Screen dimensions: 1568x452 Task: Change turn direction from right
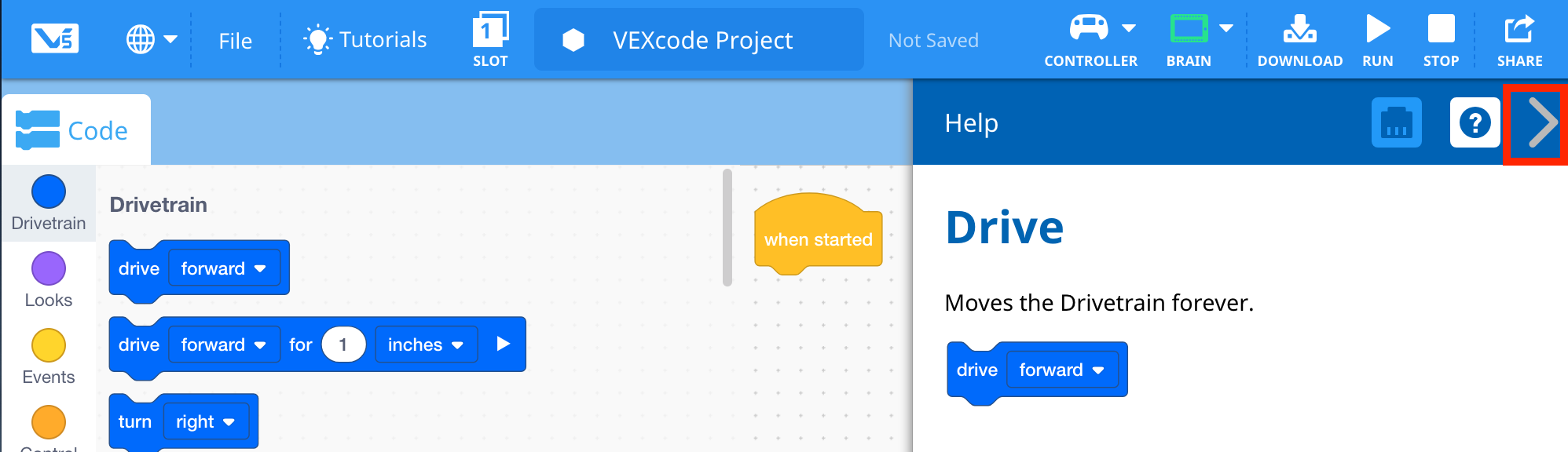[x=206, y=421]
